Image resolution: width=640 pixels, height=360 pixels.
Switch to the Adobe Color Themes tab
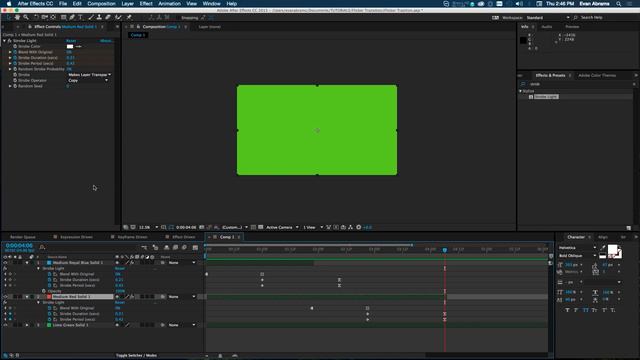tap(597, 76)
